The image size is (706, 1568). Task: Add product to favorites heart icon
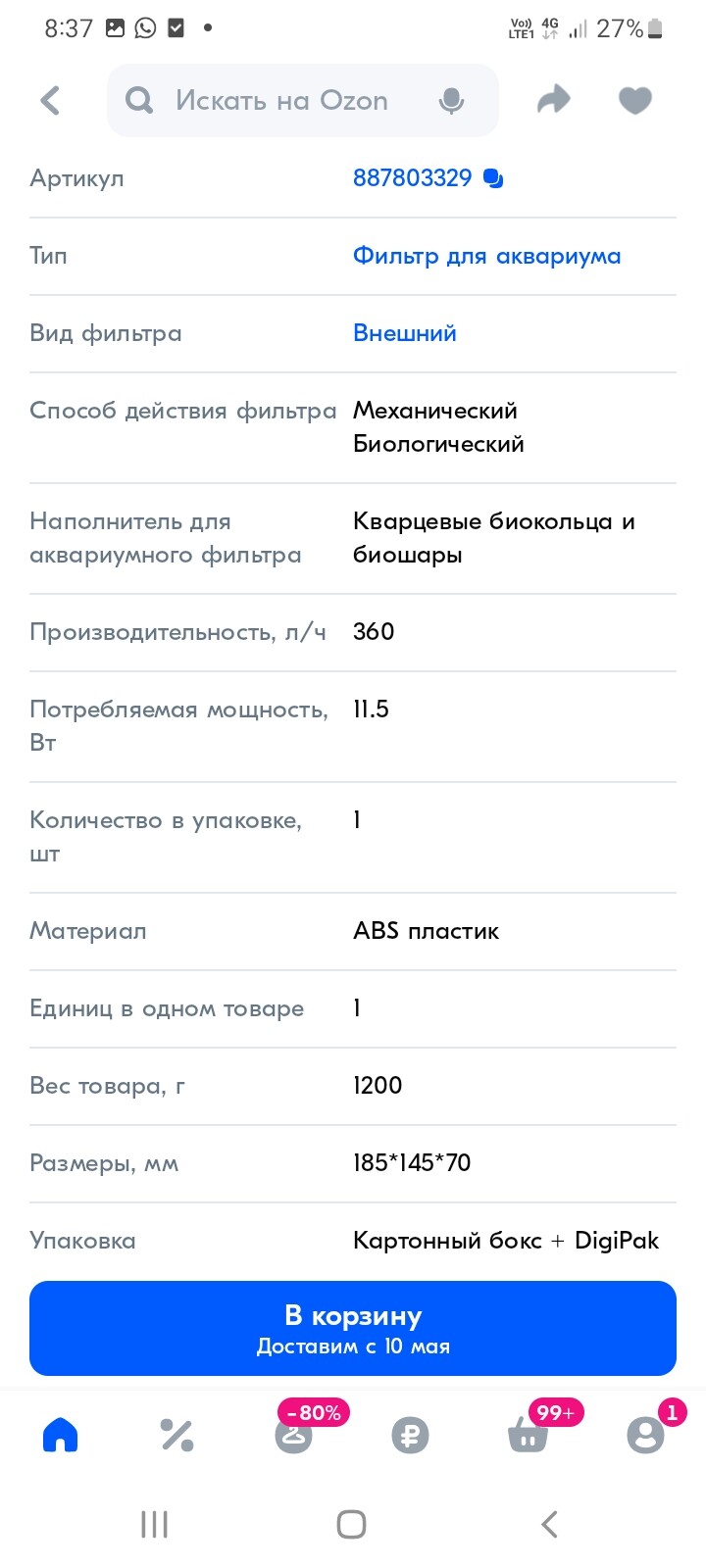pos(635,100)
